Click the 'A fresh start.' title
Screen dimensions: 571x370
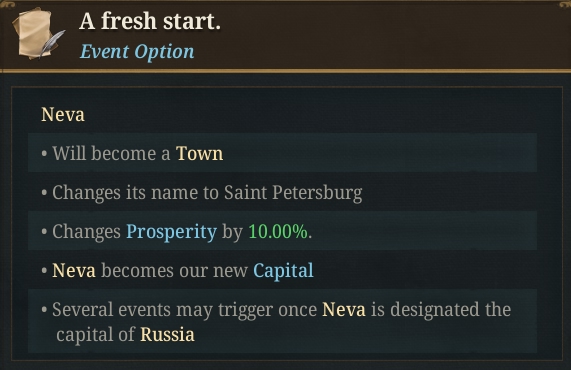pyautogui.click(x=150, y=21)
